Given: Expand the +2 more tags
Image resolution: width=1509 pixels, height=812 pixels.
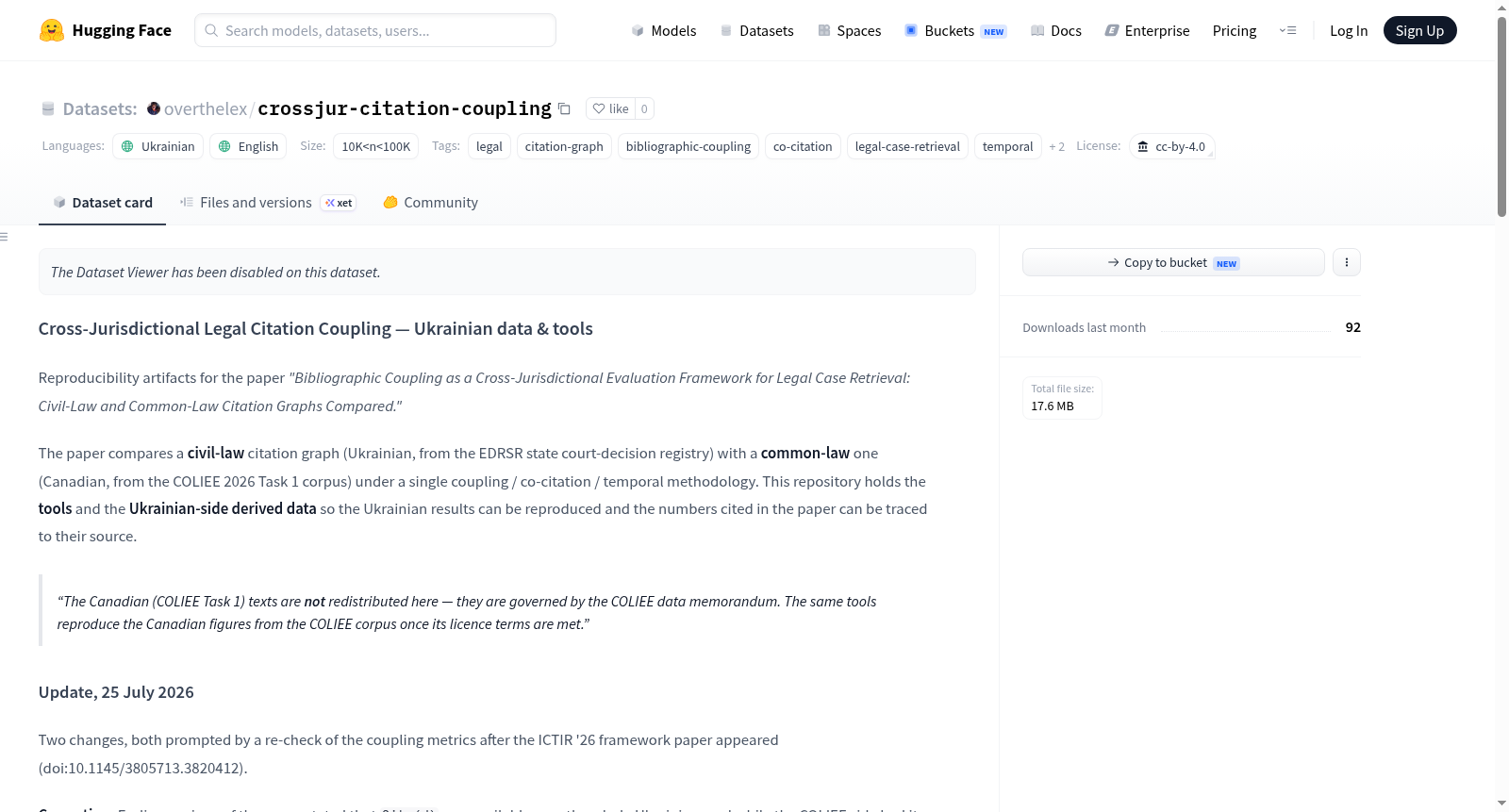Looking at the screenshot, I should 1057,146.
